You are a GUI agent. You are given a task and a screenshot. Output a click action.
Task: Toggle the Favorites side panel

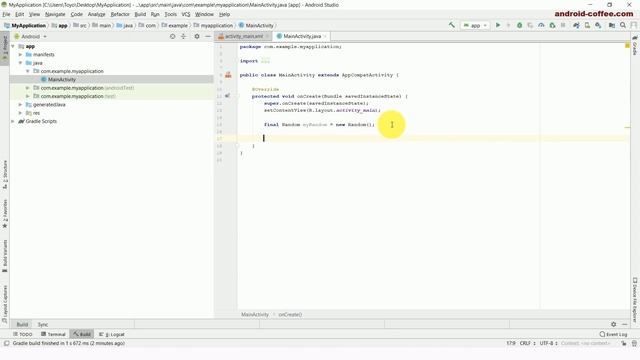pyautogui.click(x=5, y=213)
